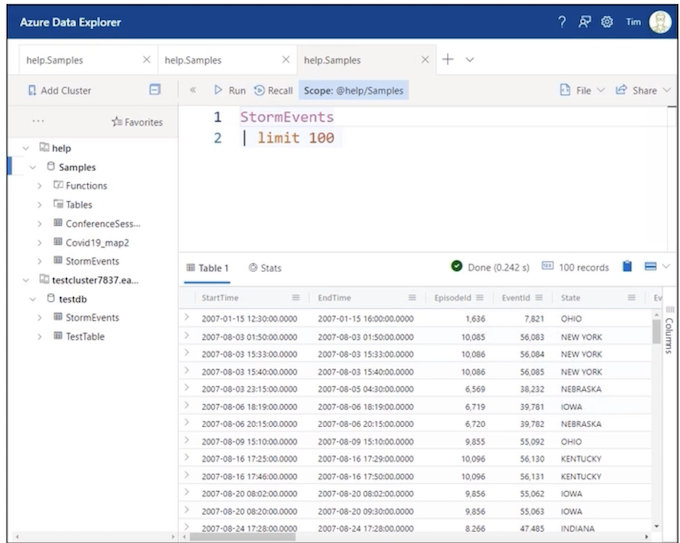Expand the row for 2007-01-15 12:30:00
The image size is (680, 543).
click(x=187, y=317)
